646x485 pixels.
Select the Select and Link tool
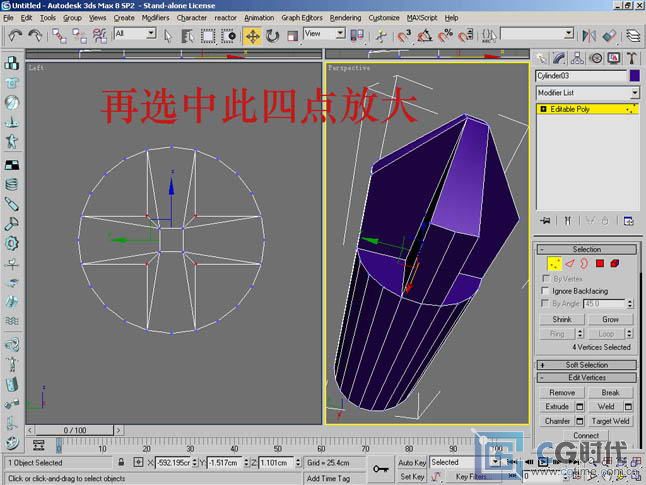tap(59, 36)
